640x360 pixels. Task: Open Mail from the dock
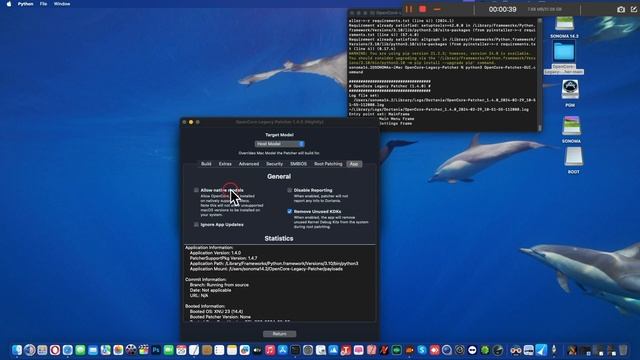(x=93, y=350)
